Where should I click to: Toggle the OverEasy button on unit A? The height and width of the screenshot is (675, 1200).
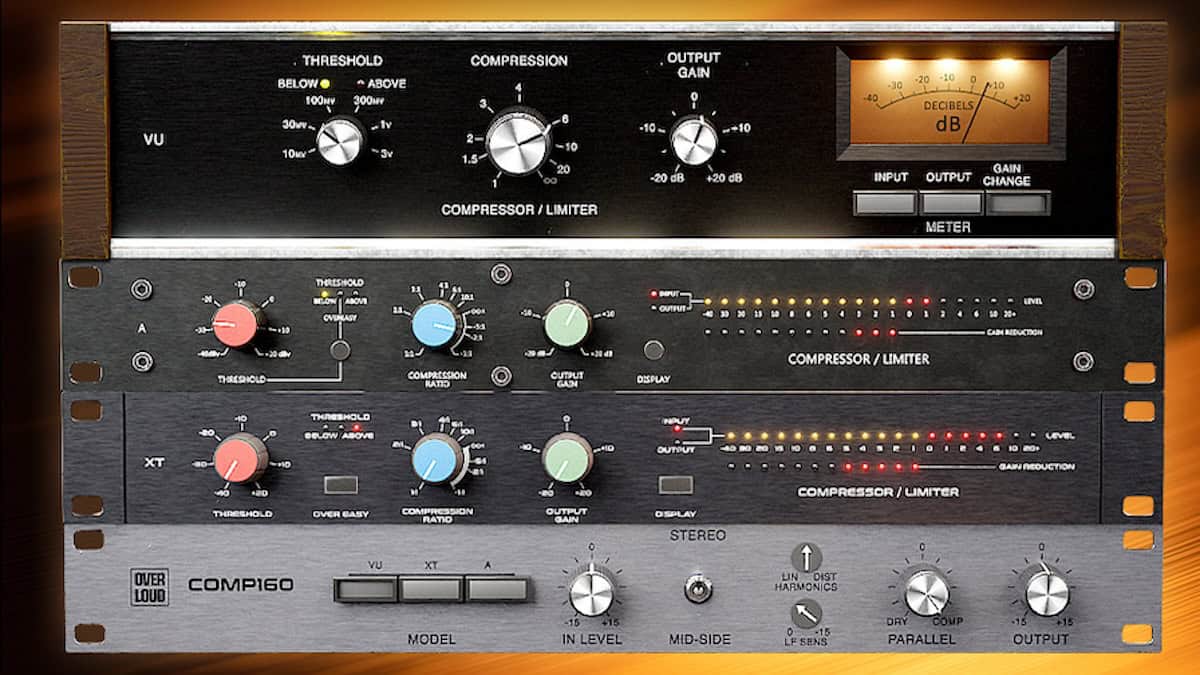coord(341,349)
